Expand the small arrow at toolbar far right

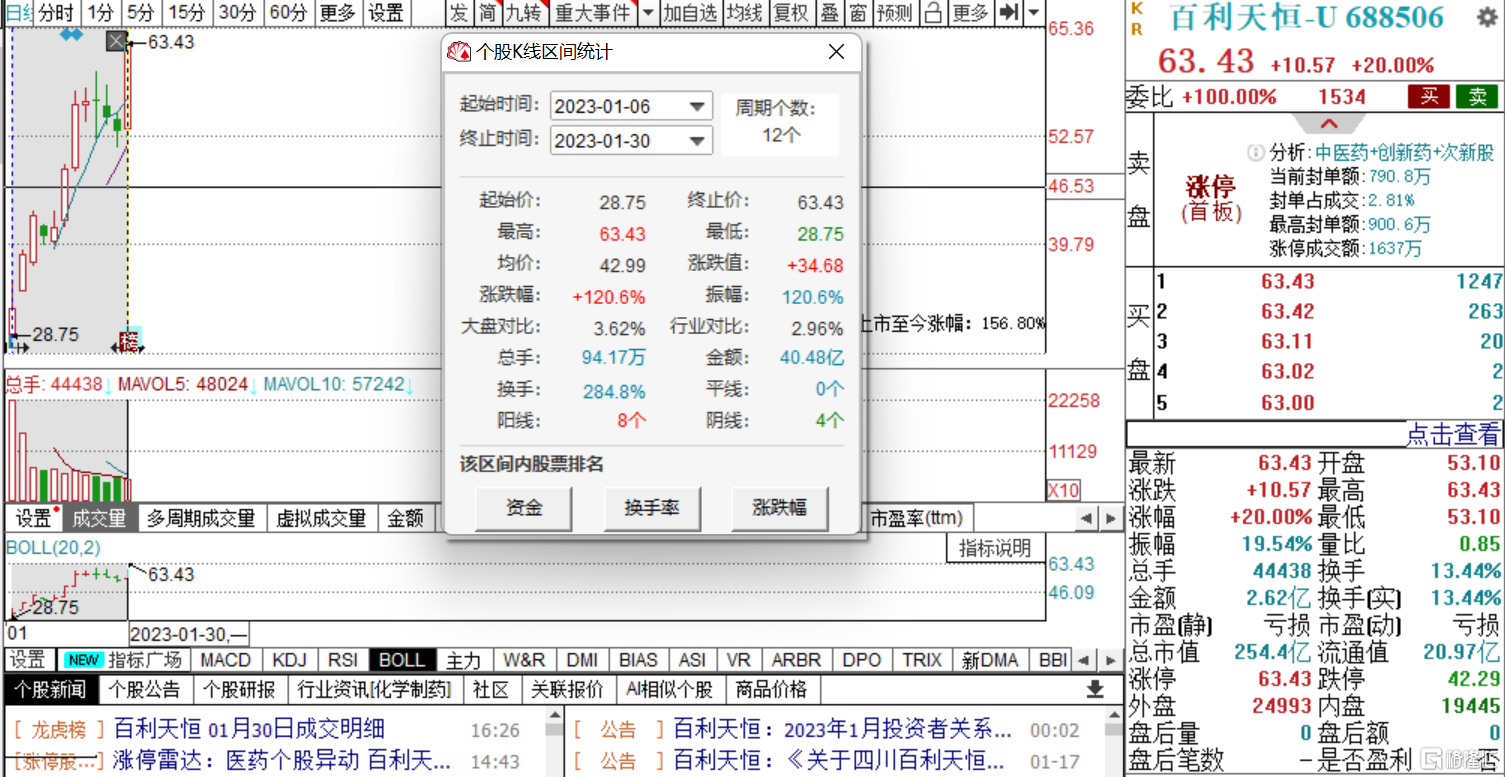pos(1034,13)
